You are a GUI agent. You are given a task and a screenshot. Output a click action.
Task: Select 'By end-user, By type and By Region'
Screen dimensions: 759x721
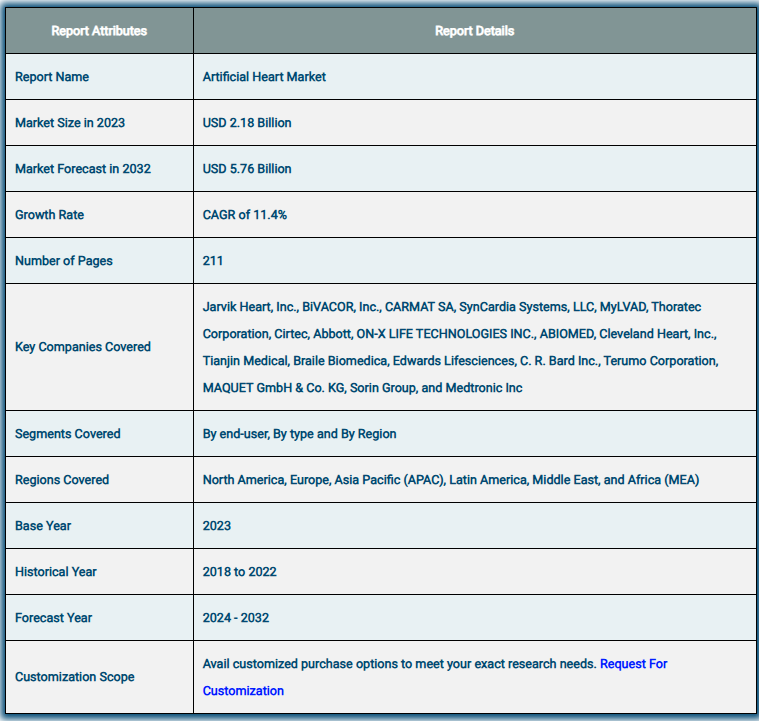click(299, 434)
